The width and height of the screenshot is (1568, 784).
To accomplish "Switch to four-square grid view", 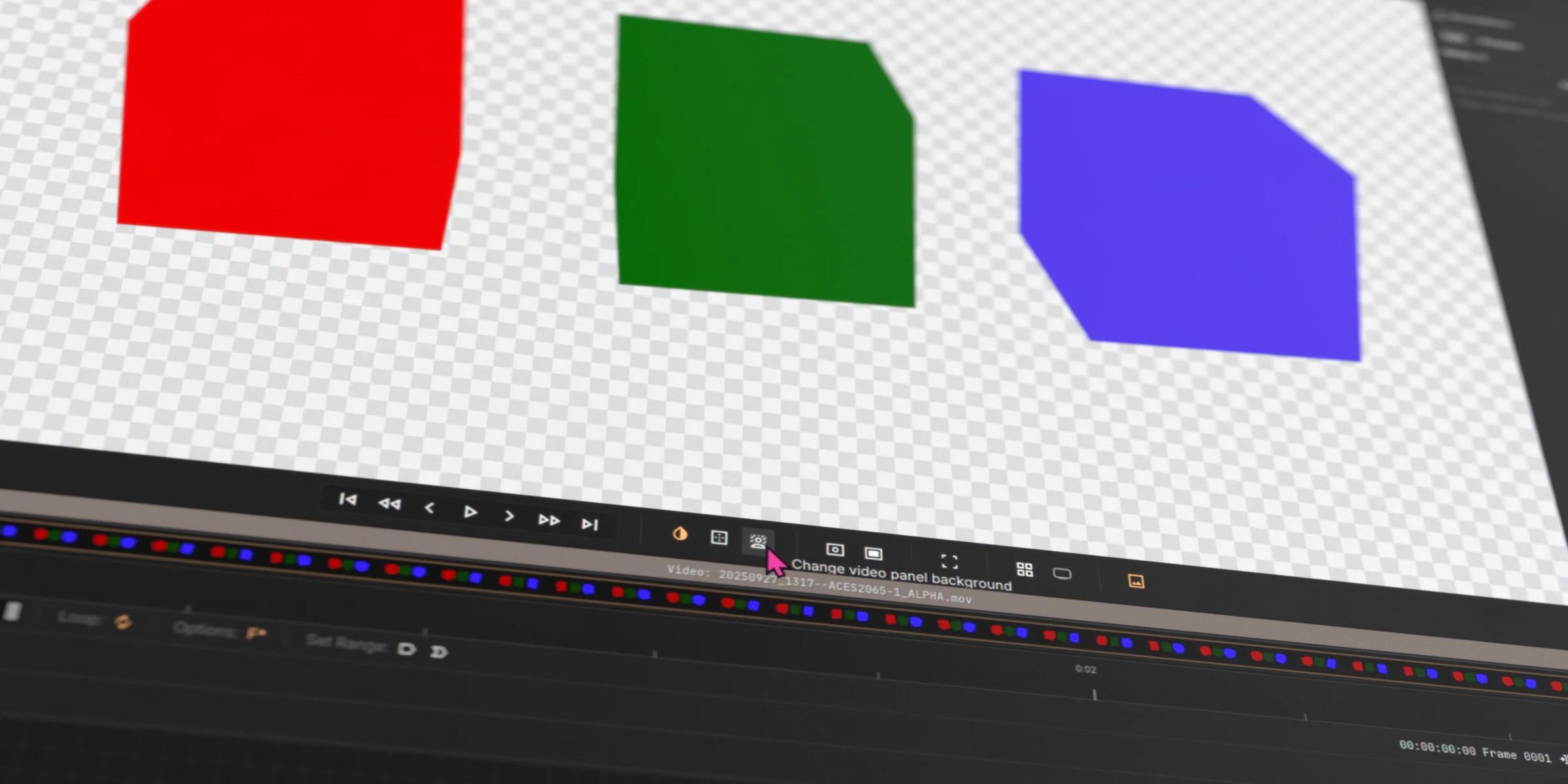I will pos(1024,570).
